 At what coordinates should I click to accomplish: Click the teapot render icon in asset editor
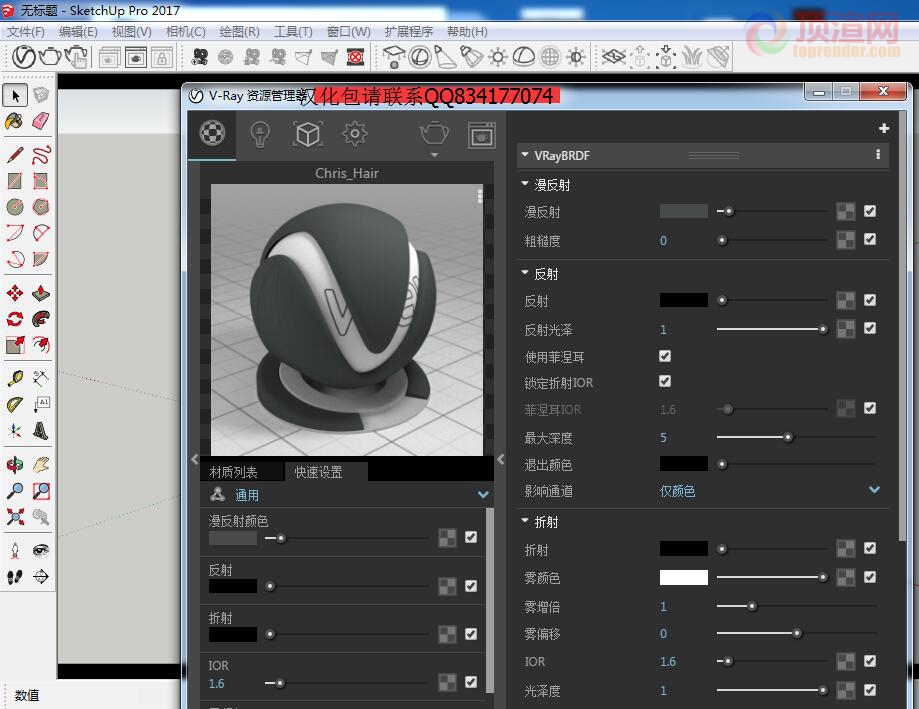(434, 134)
